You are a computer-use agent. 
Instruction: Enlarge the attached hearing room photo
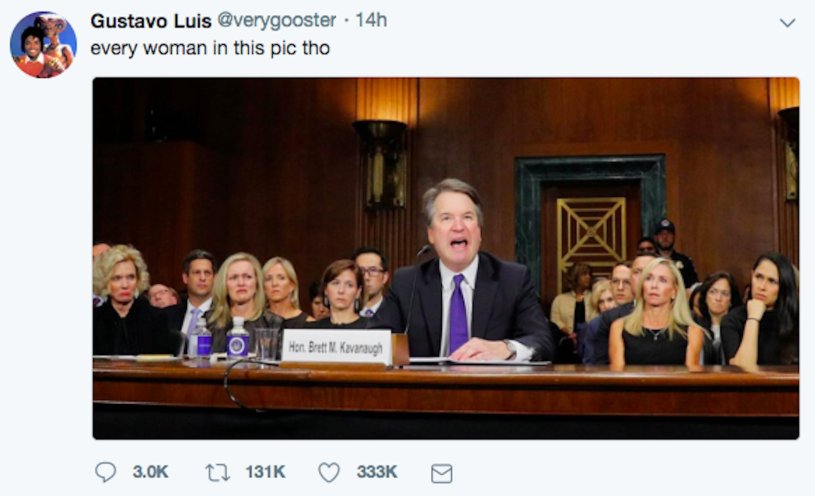pyautogui.click(x=446, y=258)
